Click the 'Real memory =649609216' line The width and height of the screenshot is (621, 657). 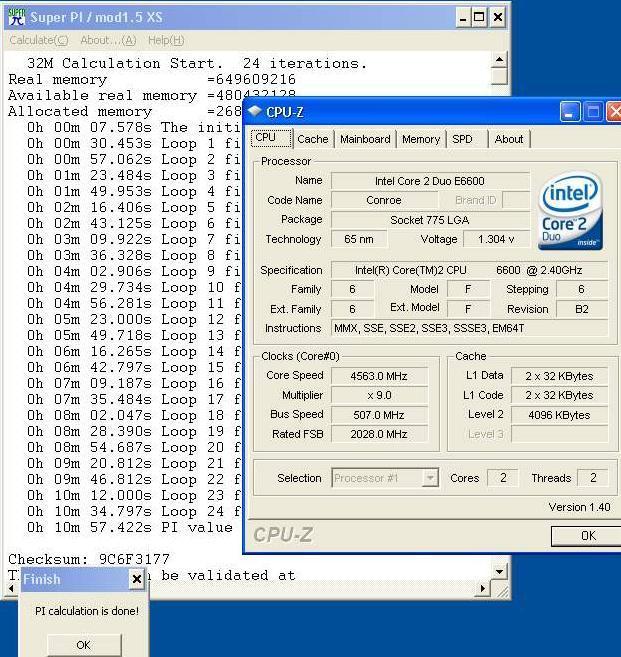pyautogui.click(x=152, y=79)
